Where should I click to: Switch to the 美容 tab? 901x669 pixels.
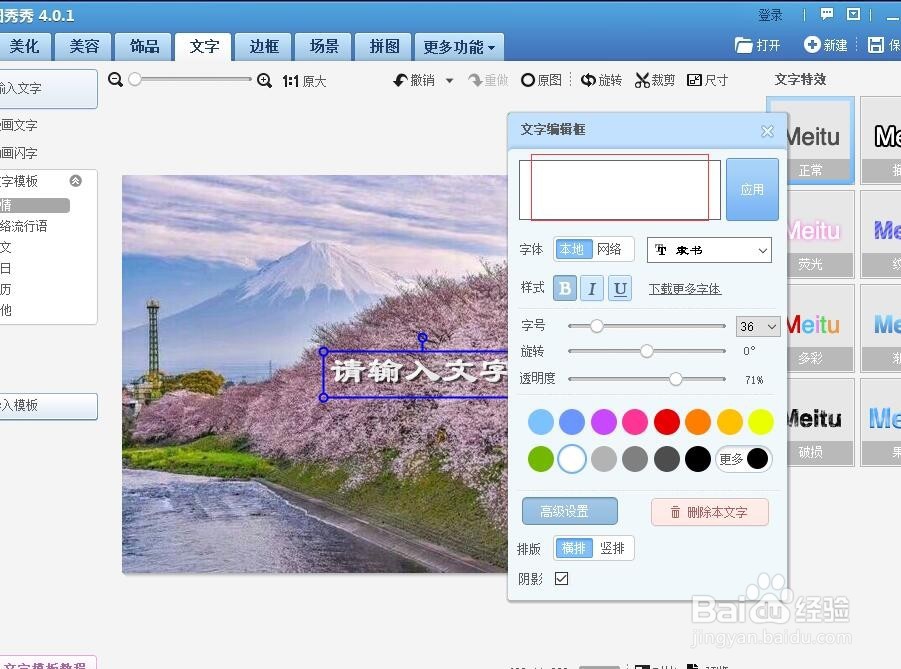pyautogui.click(x=83, y=46)
